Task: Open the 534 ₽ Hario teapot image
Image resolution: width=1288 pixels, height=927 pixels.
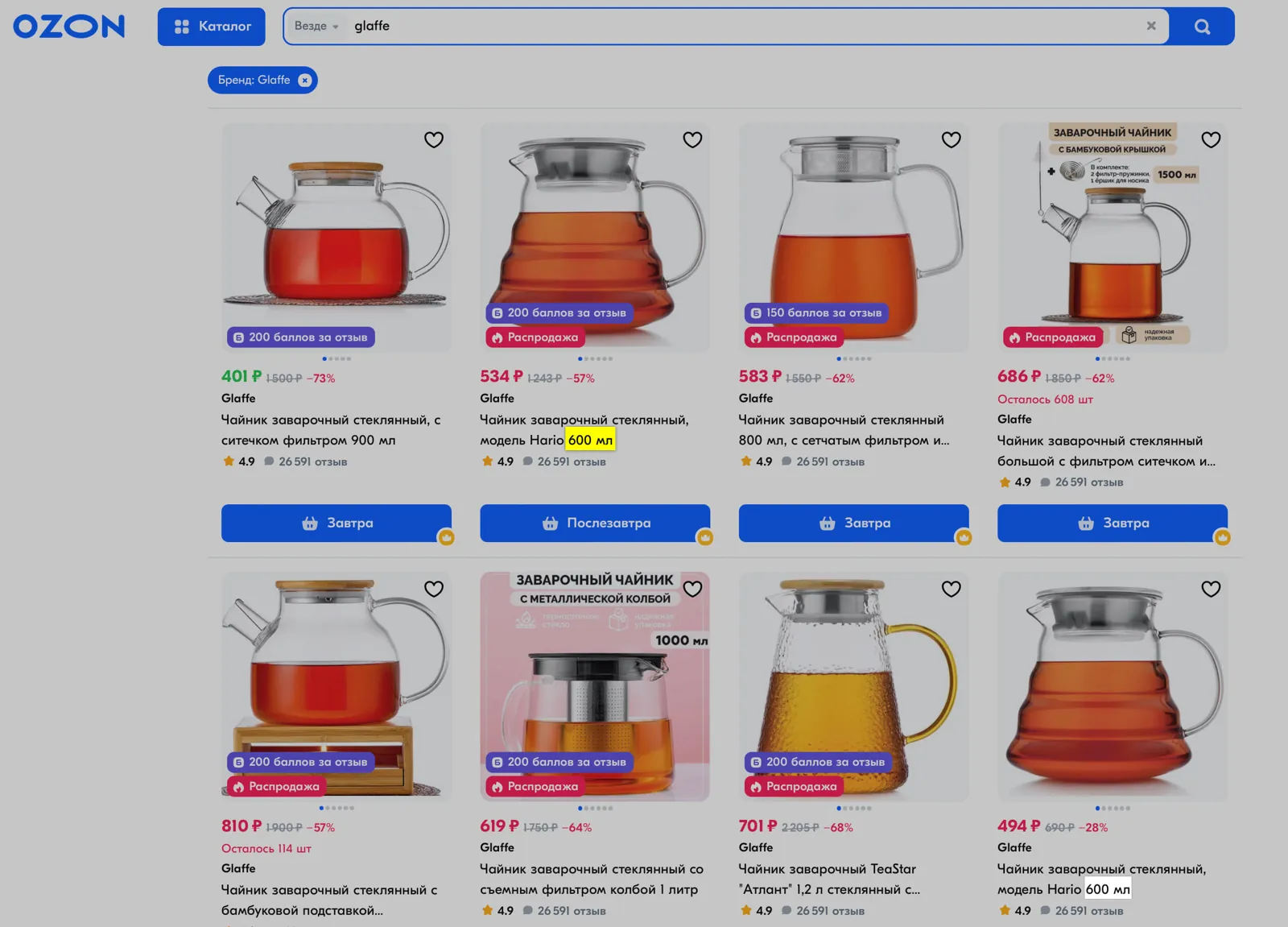Action: coord(595,238)
